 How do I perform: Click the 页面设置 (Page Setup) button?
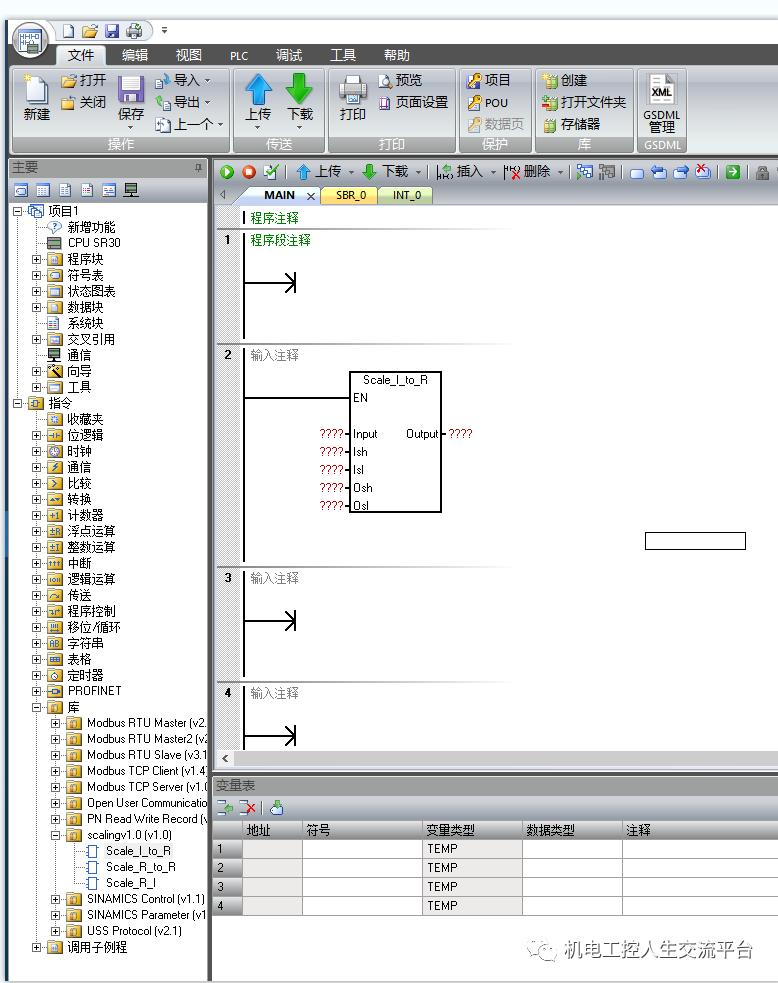(413, 102)
